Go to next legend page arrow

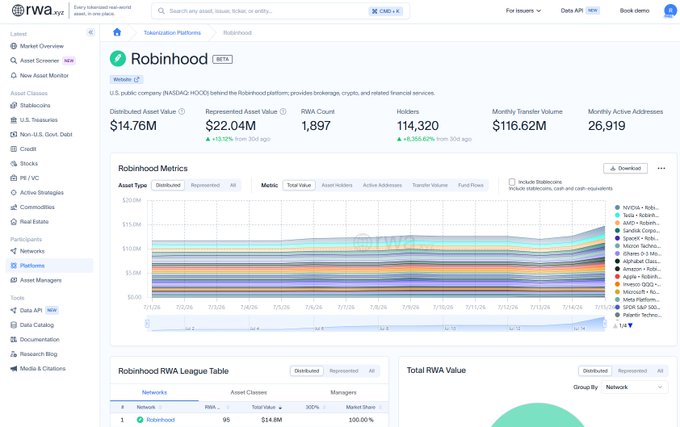point(630,326)
